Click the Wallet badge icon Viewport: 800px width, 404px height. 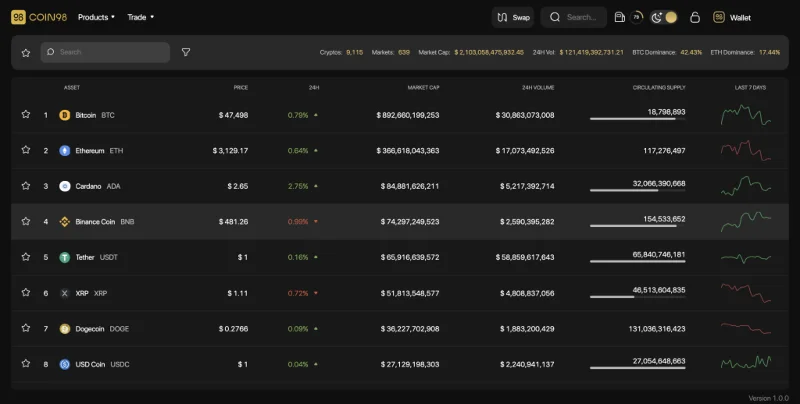[x=718, y=17]
